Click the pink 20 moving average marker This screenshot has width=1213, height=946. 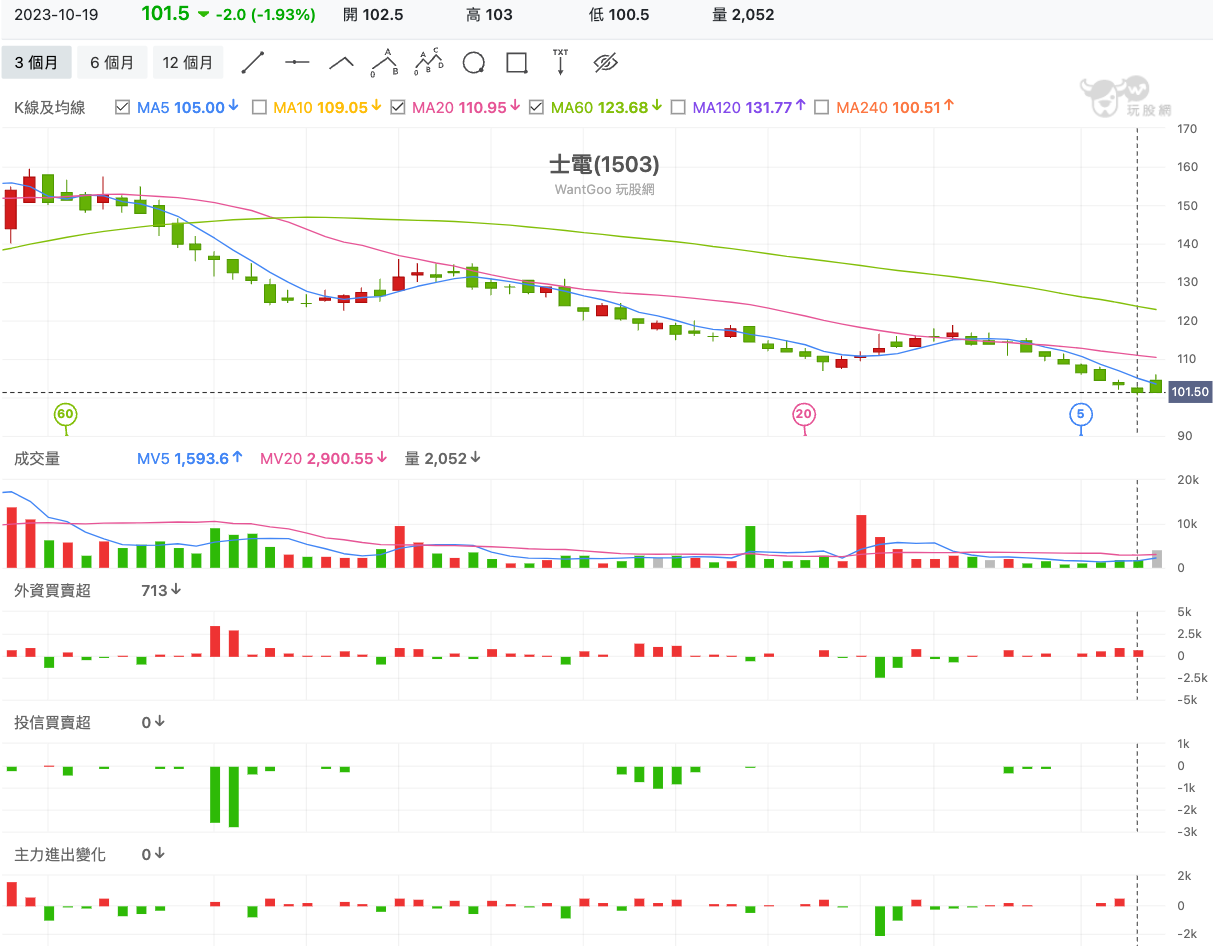pyautogui.click(x=803, y=414)
